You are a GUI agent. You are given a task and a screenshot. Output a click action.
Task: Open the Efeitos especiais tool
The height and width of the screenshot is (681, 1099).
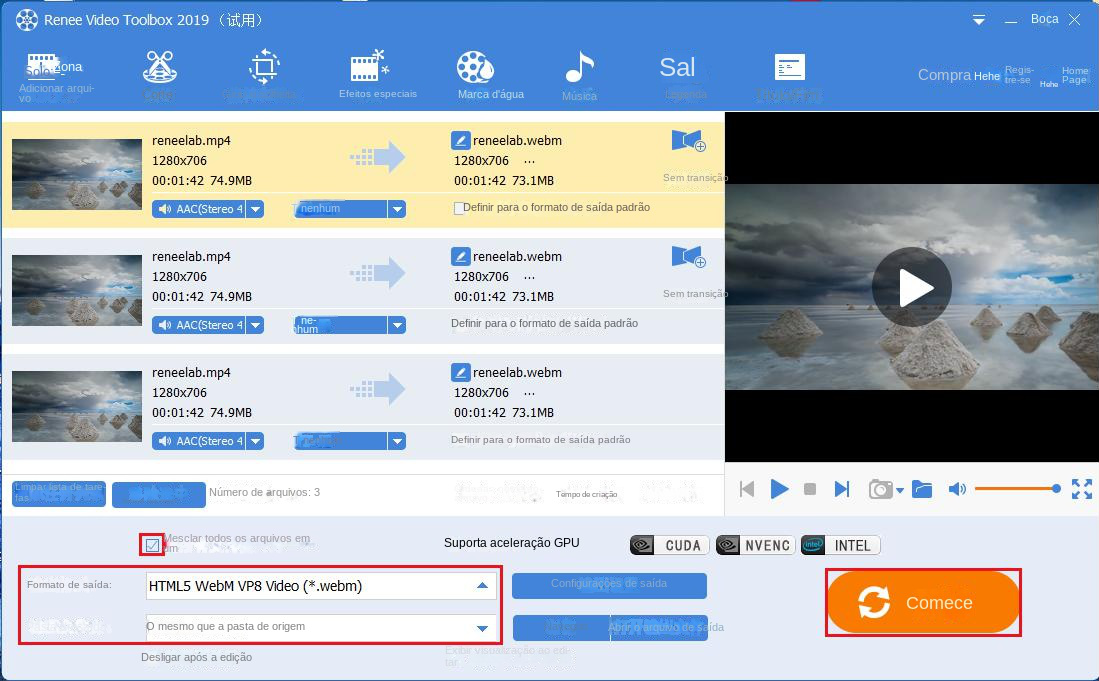[x=370, y=68]
